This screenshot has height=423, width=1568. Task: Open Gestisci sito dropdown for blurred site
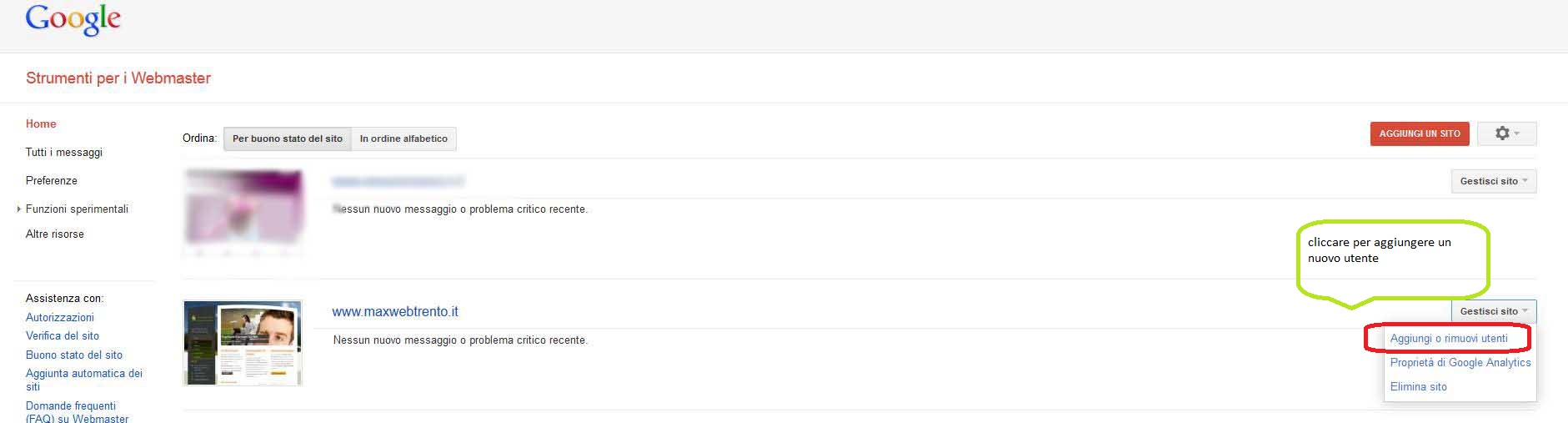pyautogui.click(x=1493, y=181)
